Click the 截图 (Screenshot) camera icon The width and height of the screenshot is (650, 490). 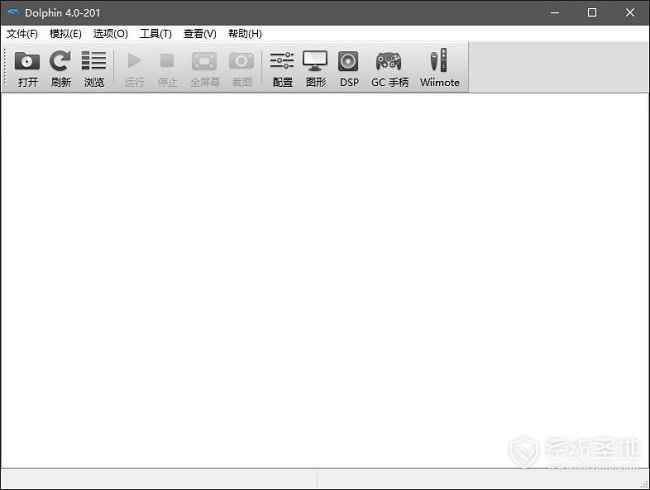pos(241,61)
